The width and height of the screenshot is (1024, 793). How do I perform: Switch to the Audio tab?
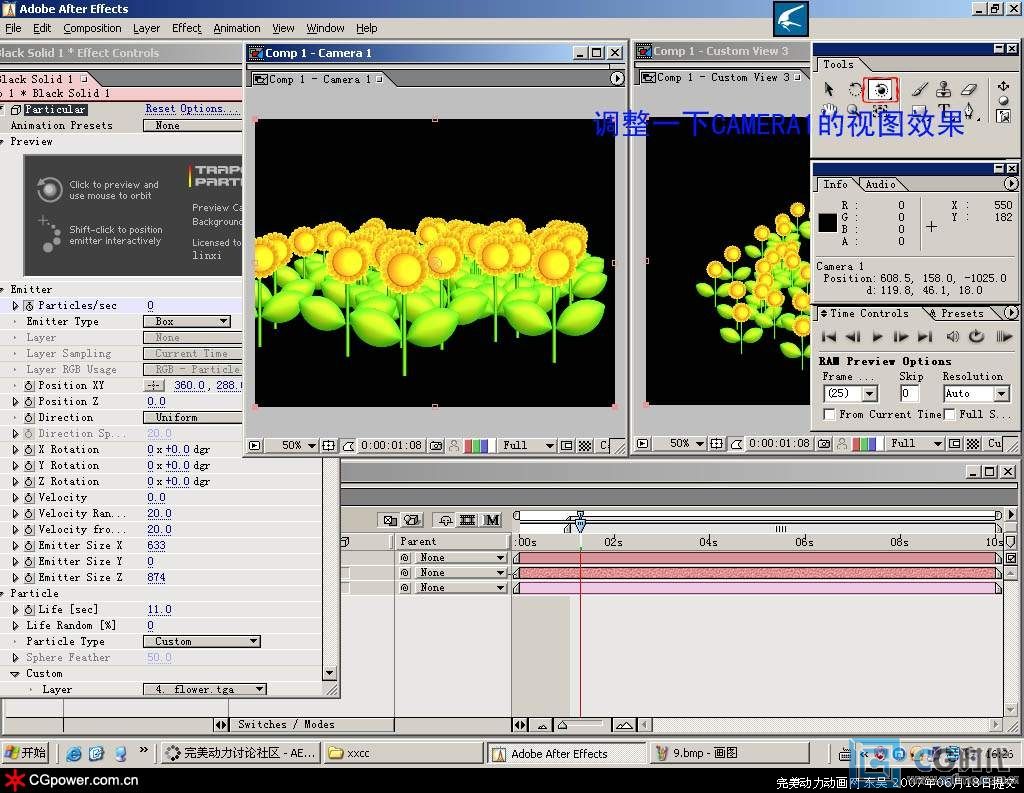(x=880, y=185)
